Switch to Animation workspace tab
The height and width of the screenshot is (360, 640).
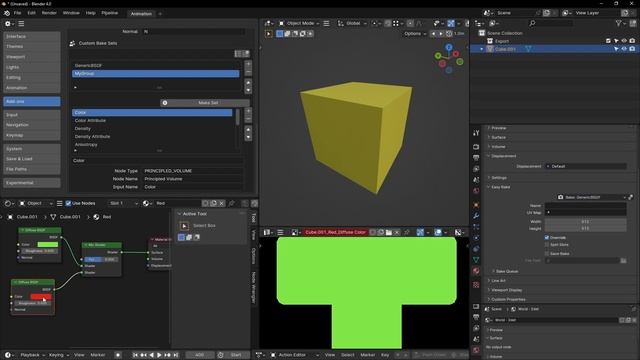click(141, 13)
